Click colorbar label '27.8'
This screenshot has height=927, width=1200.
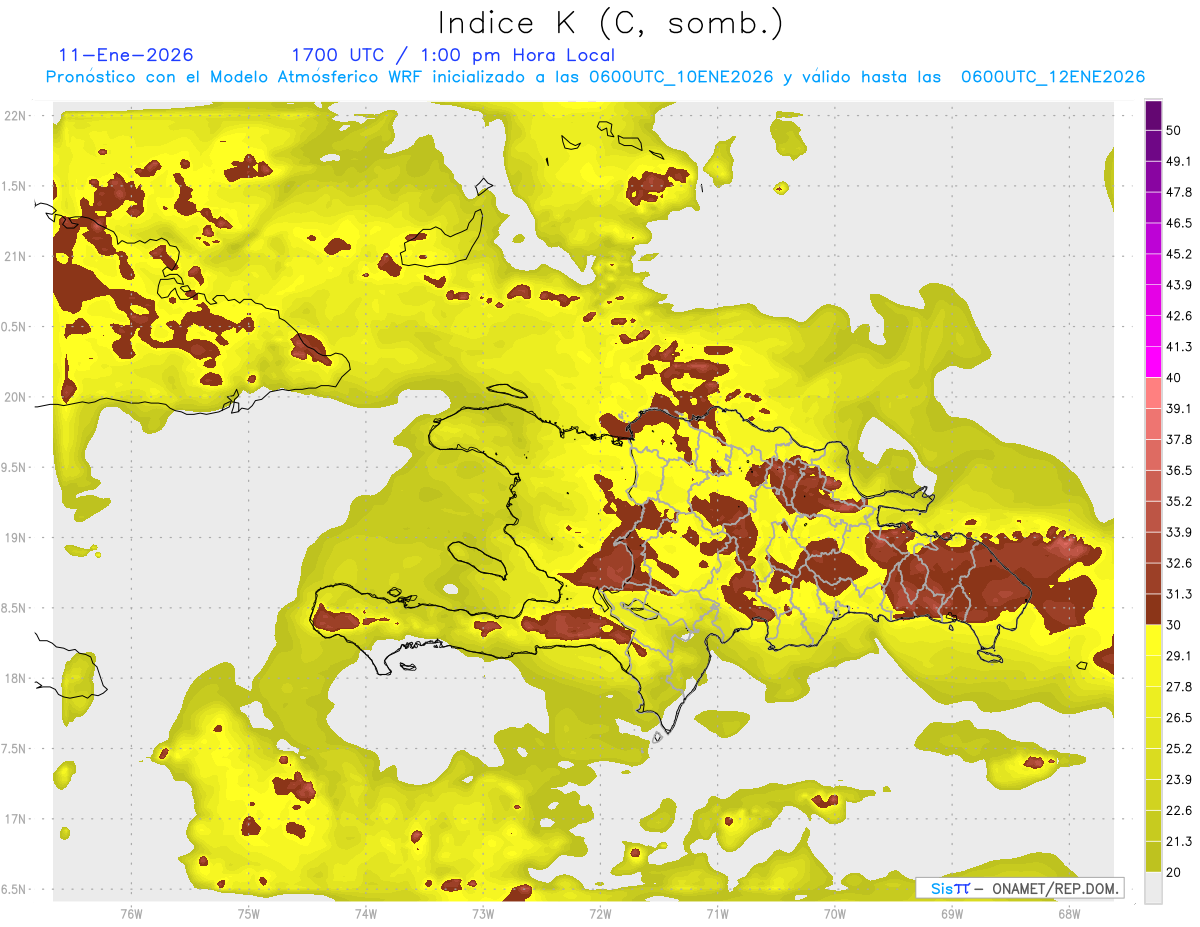(1179, 687)
